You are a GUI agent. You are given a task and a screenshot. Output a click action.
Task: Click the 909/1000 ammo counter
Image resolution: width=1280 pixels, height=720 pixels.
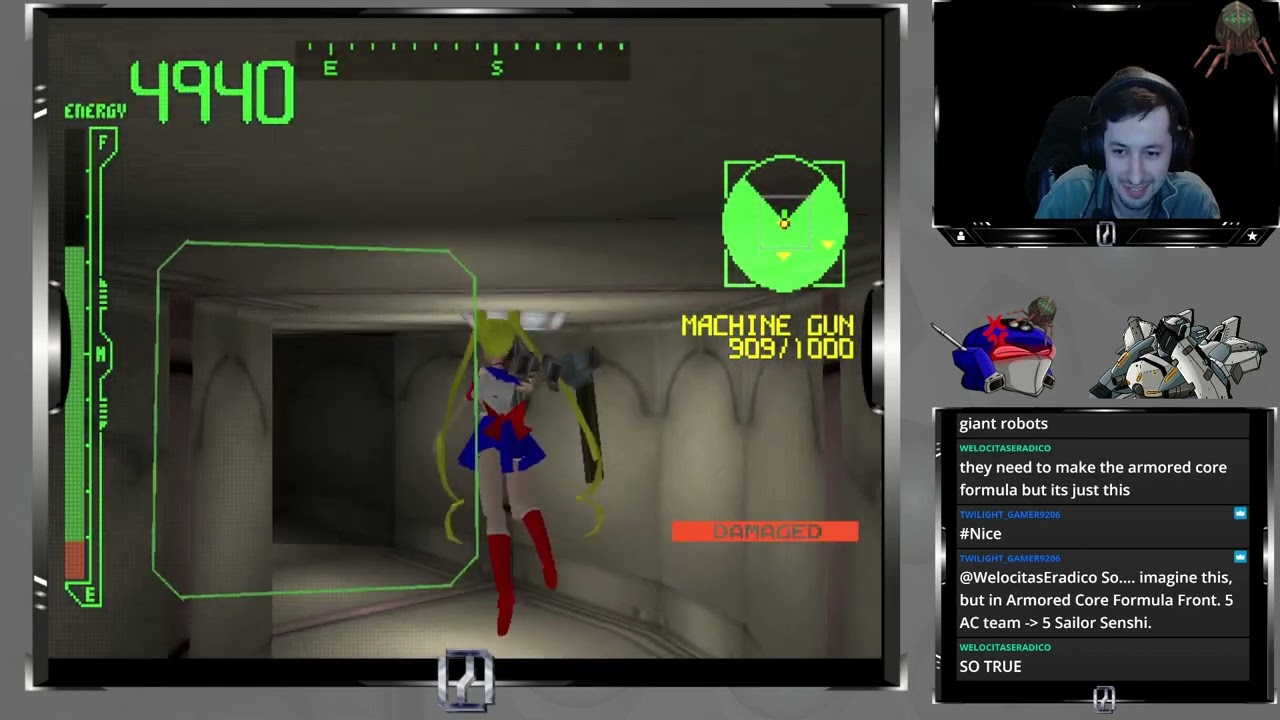pos(791,348)
